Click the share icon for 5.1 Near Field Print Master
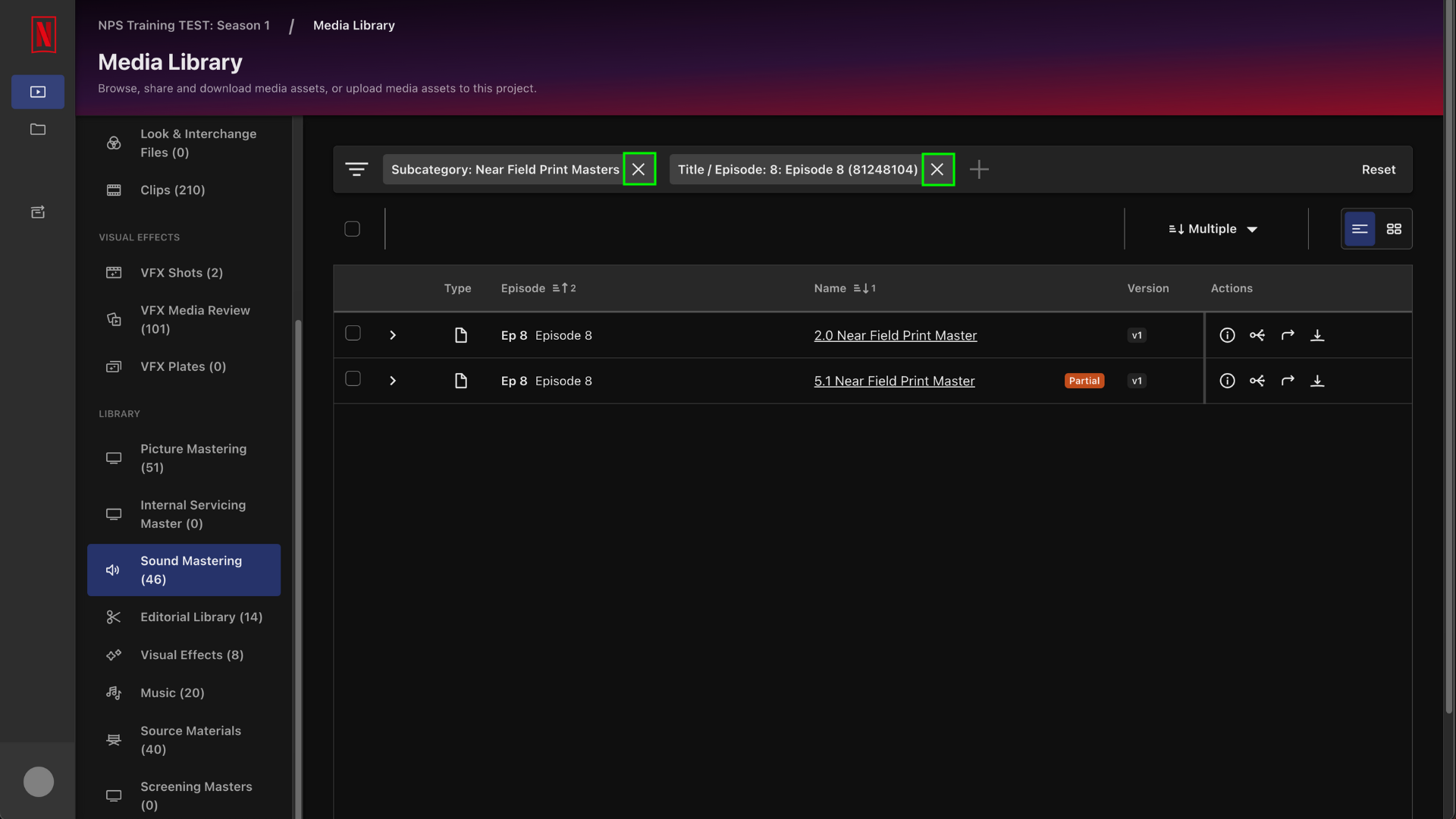 1257,380
